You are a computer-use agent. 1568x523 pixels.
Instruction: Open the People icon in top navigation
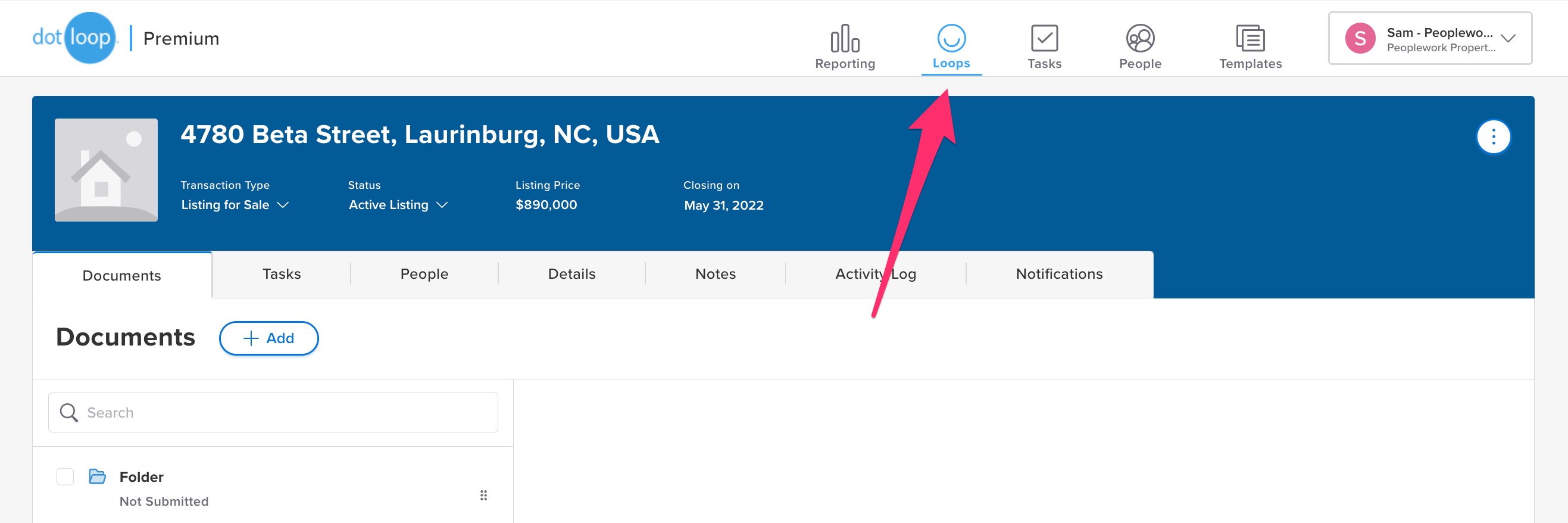[1139, 39]
